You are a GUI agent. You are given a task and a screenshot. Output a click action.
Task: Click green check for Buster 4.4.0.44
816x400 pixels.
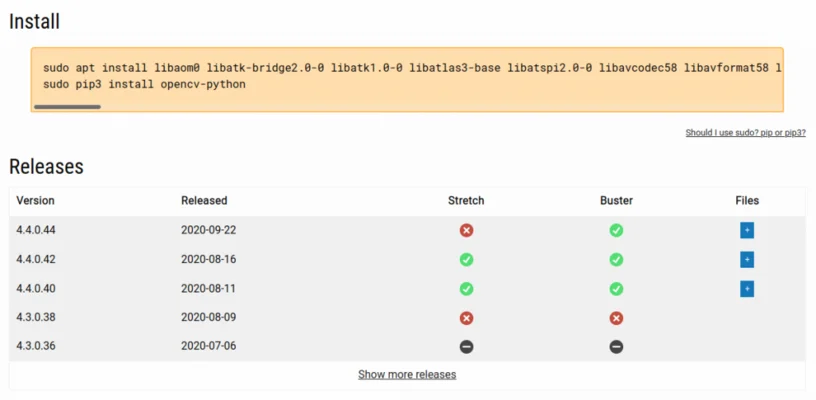click(x=616, y=230)
